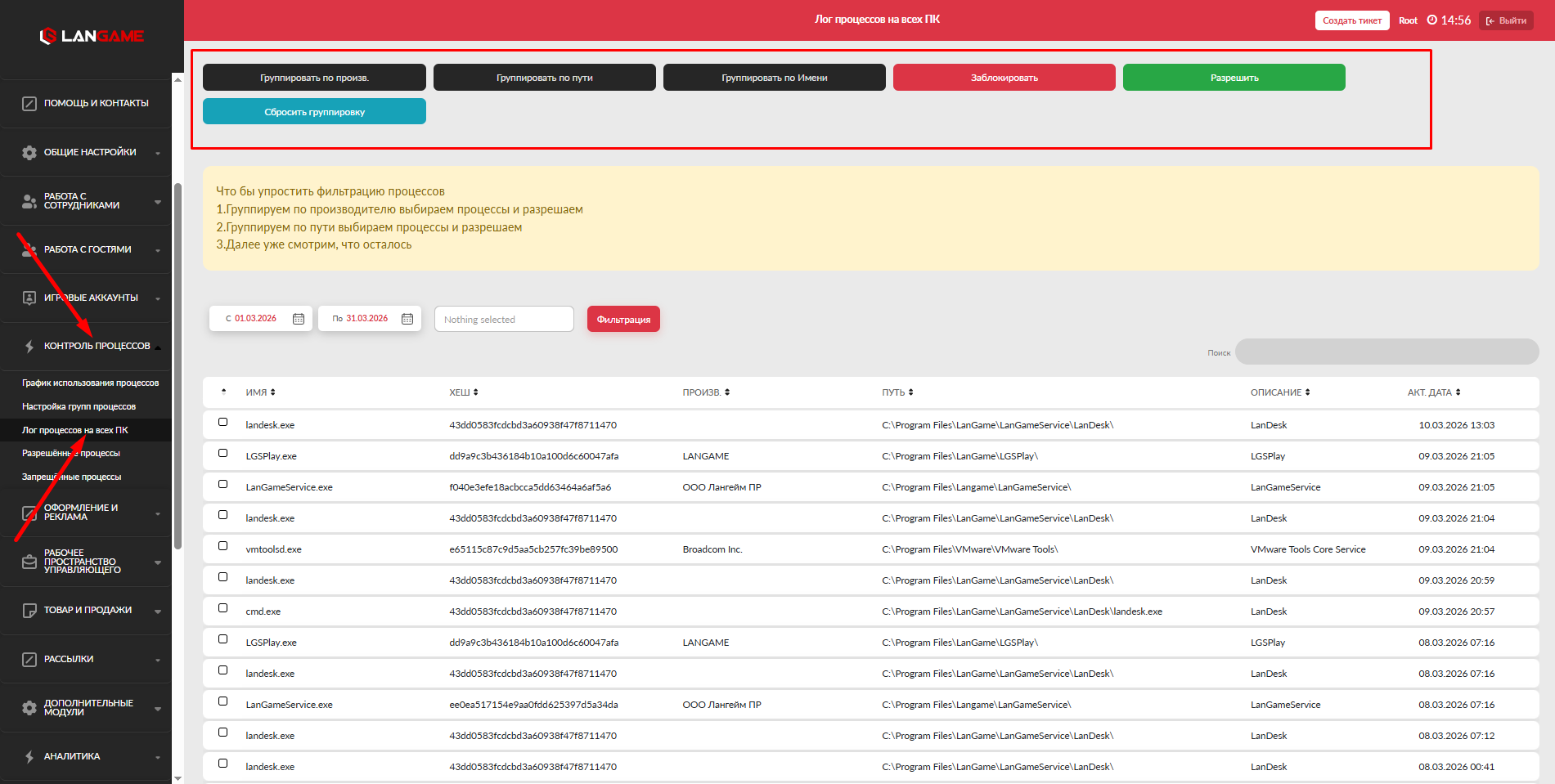The image size is (1555, 784).
Task: Sort table by Хеш column
Action: [x=463, y=392]
